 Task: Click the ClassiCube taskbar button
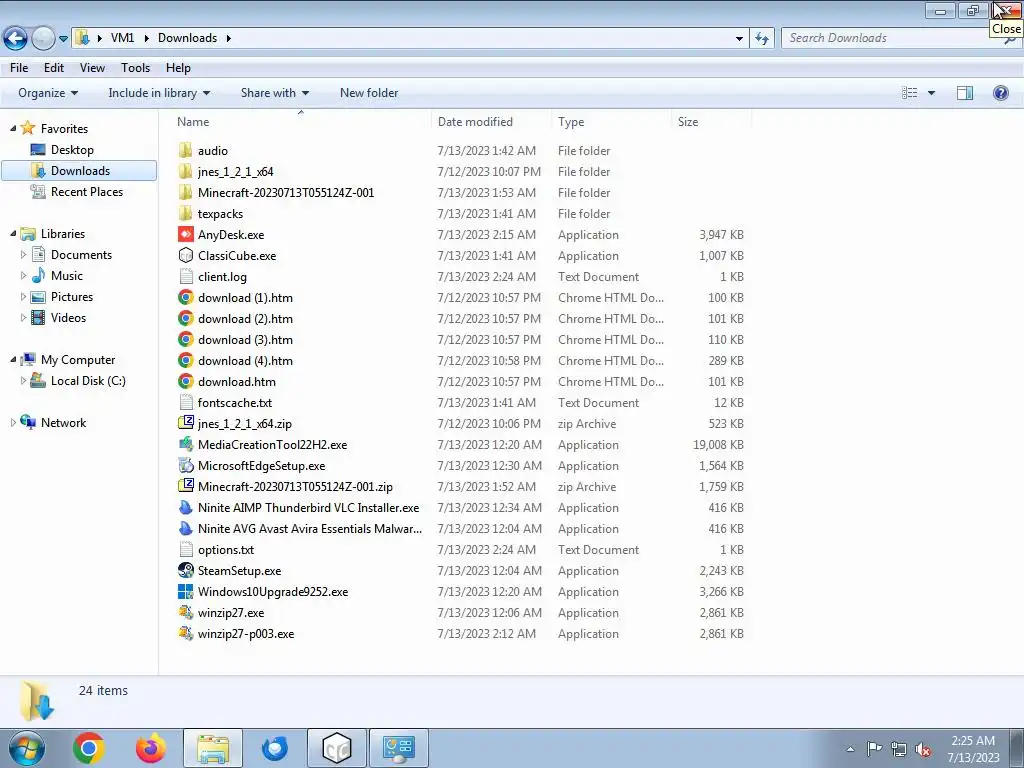[x=336, y=748]
